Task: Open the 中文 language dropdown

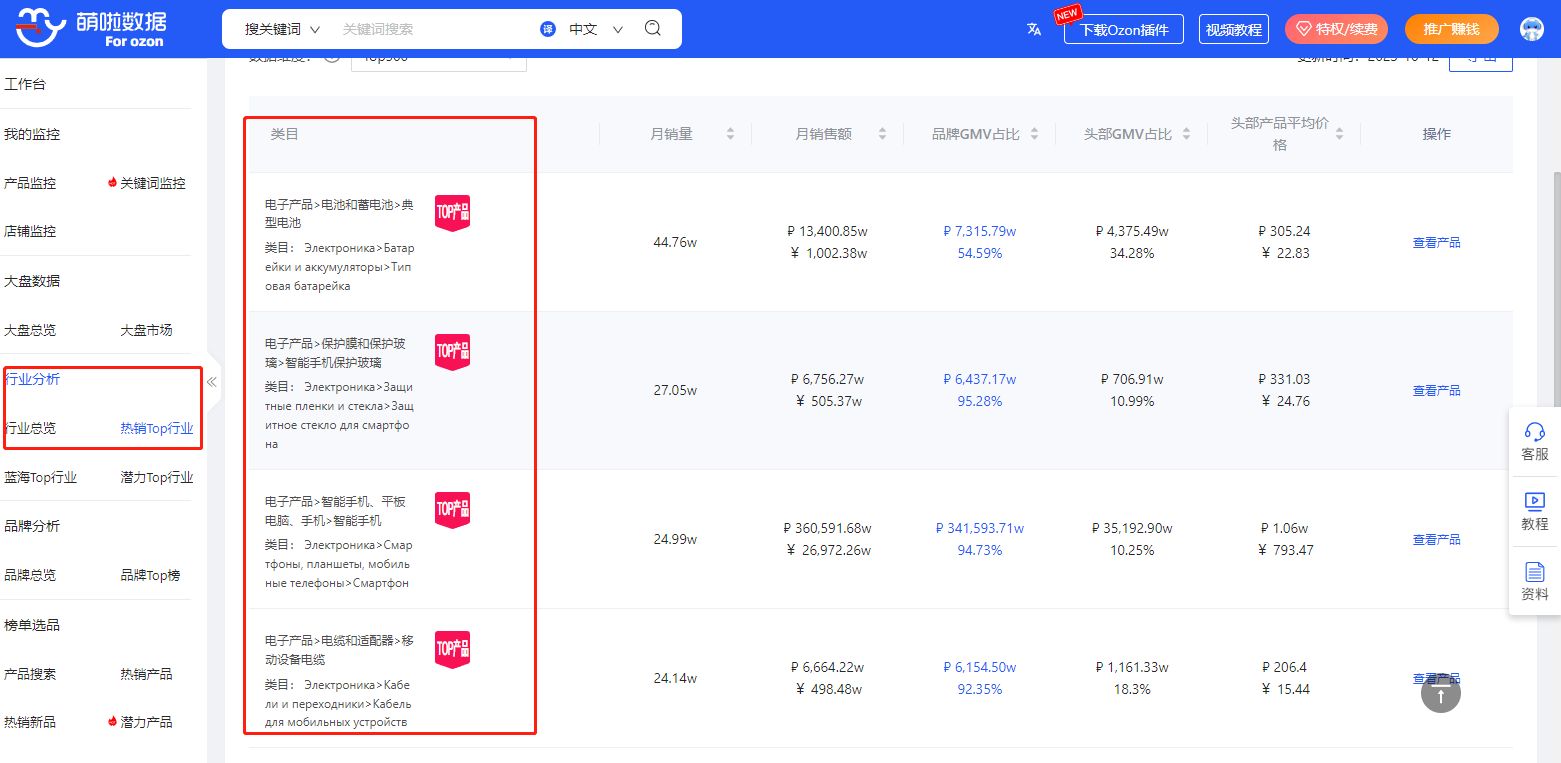Action: click(x=595, y=29)
